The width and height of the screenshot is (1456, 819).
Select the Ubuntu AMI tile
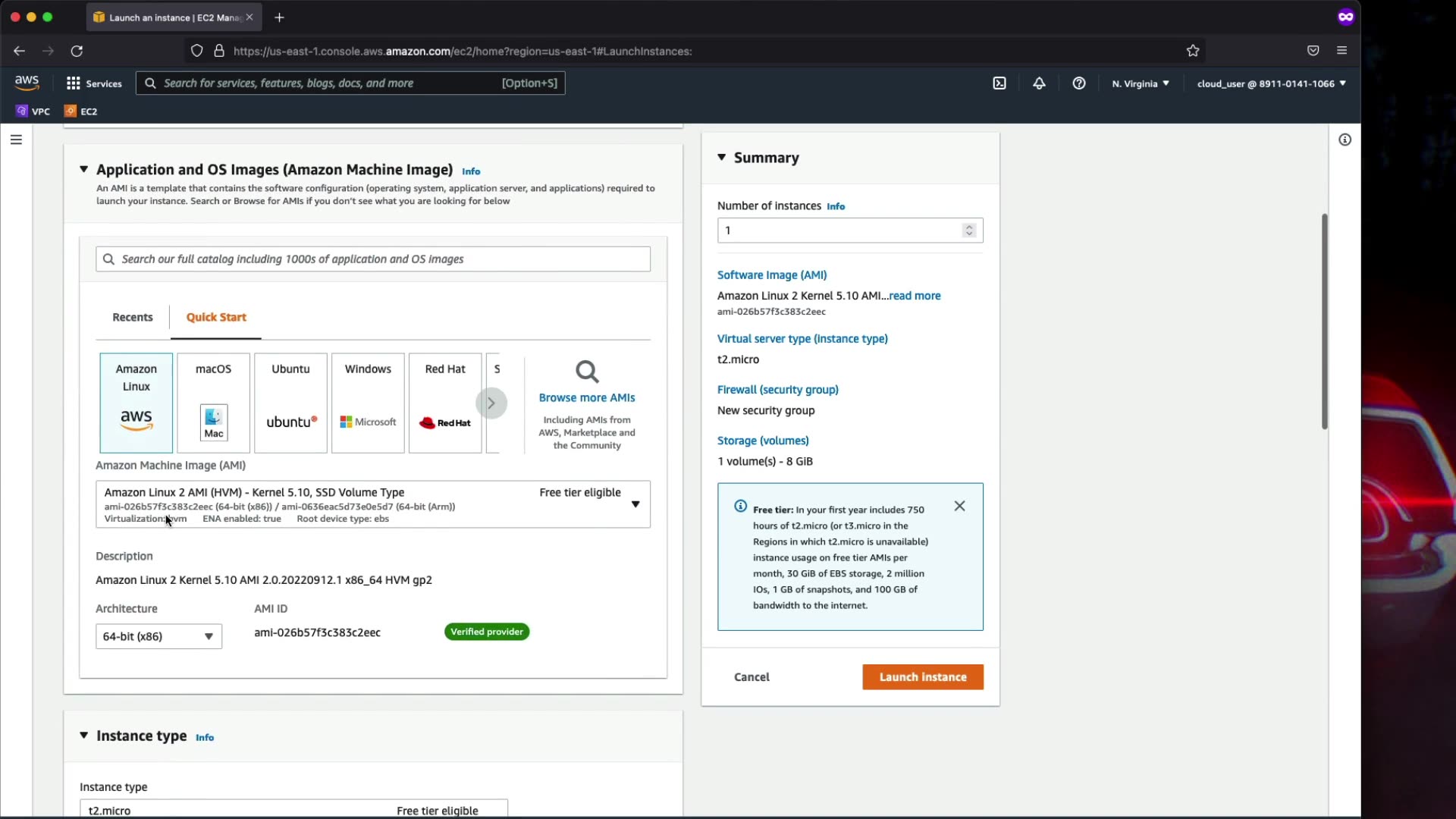(x=290, y=403)
